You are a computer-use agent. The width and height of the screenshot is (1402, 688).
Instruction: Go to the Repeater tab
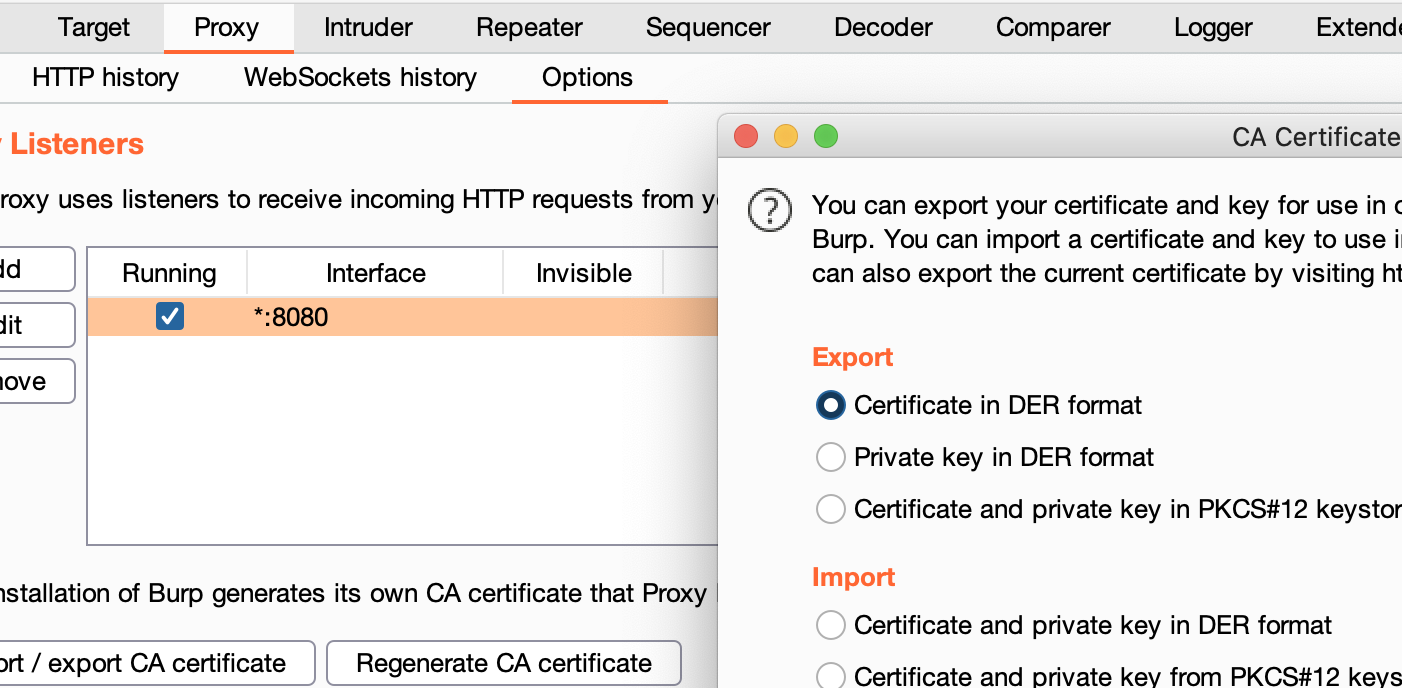tap(529, 27)
